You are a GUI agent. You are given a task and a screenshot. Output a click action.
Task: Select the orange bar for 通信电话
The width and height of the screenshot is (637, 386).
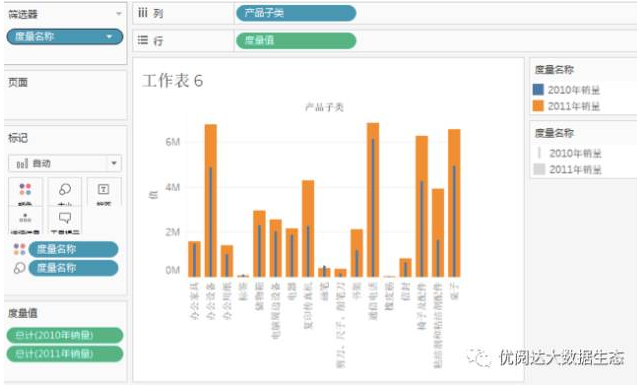pos(373,200)
